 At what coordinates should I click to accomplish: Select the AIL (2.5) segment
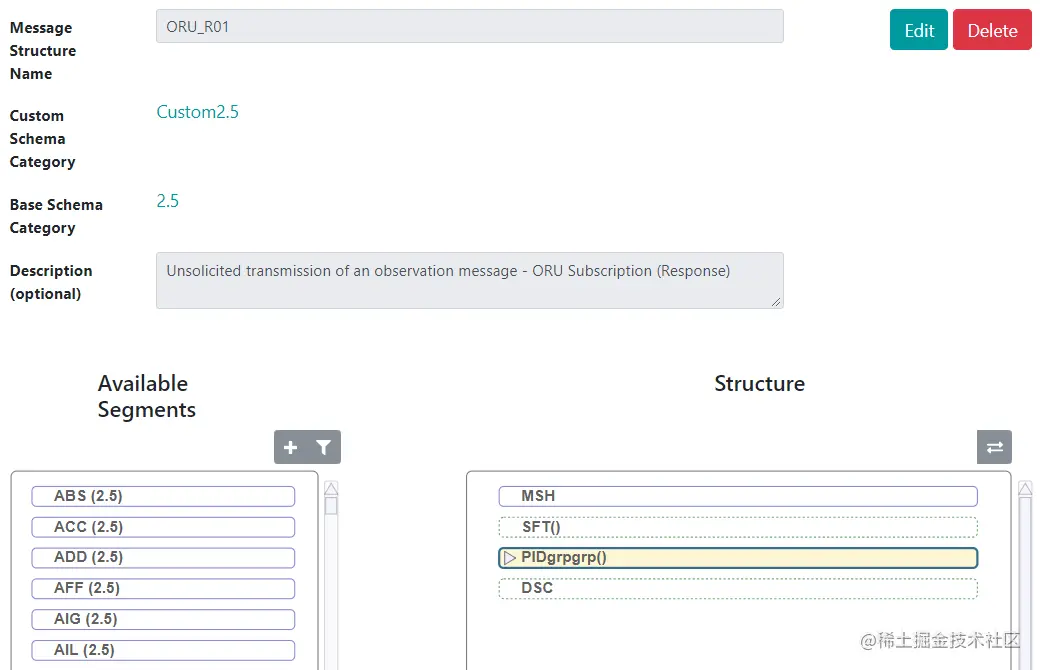point(163,650)
